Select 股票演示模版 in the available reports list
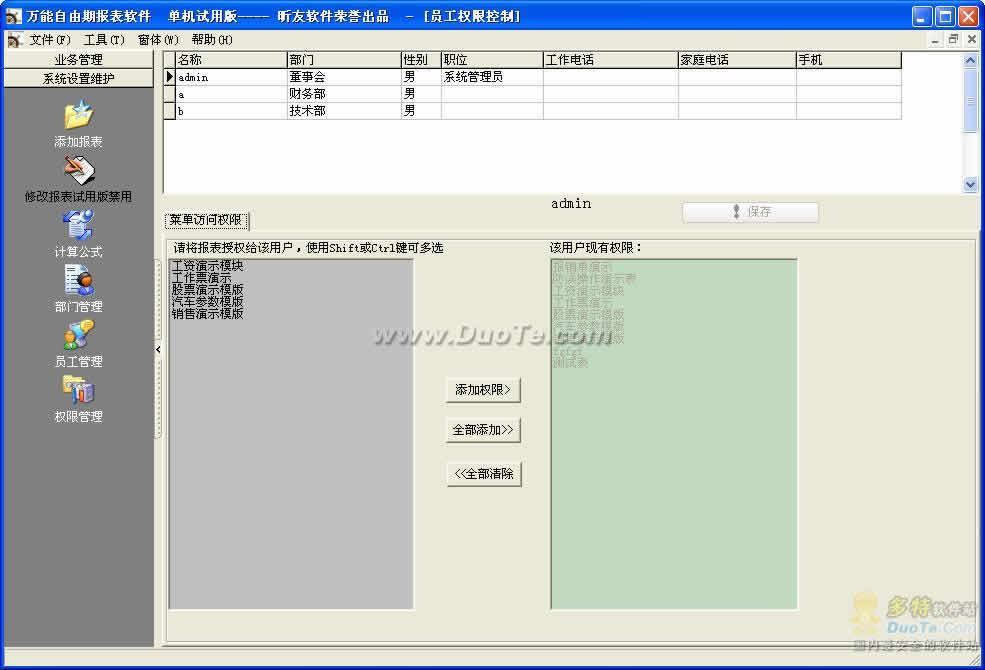985x670 pixels. 207,289
